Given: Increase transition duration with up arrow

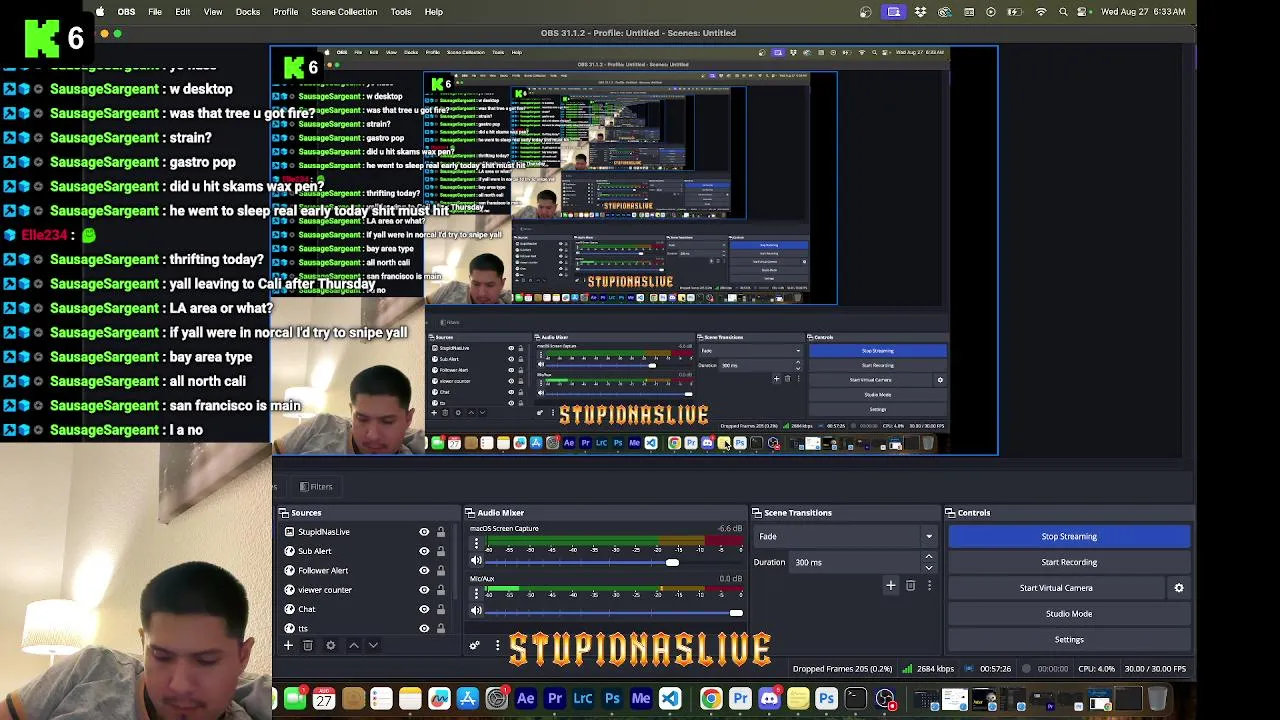Looking at the screenshot, I should click(929, 557).
